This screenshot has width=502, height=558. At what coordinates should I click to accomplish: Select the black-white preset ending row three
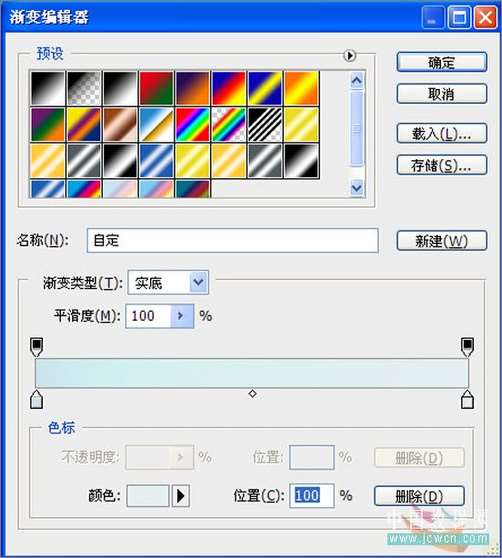click(x=301, y=160)
